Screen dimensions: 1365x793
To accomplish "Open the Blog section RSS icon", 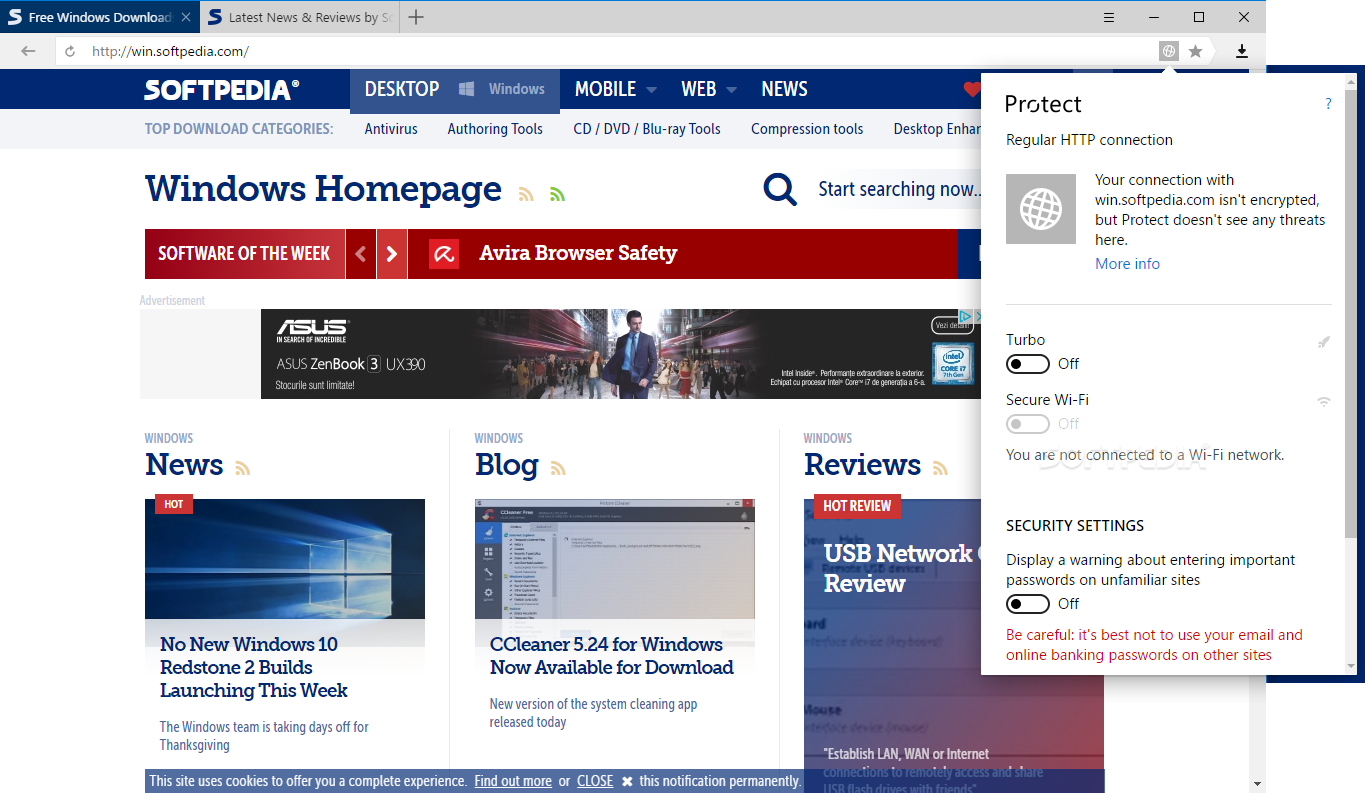I will (558, 468).
